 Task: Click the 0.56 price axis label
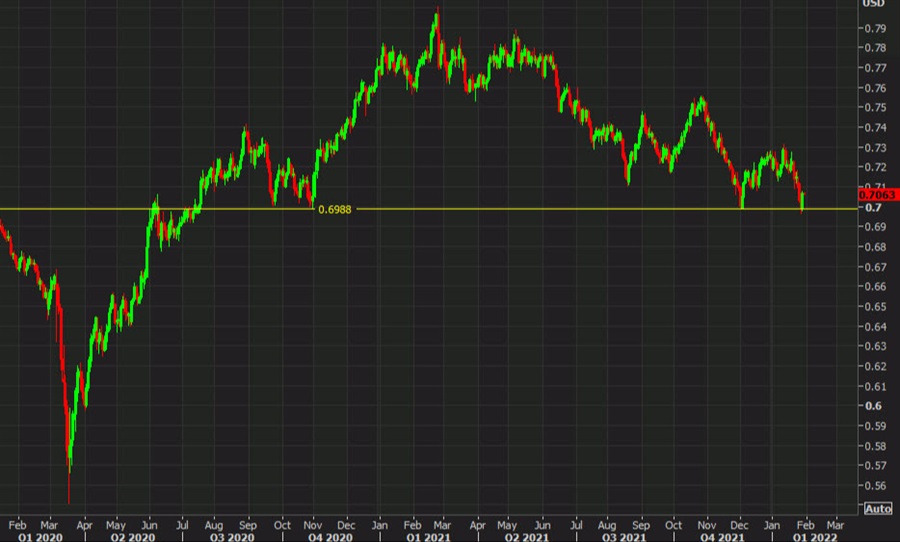click(875, 486)
